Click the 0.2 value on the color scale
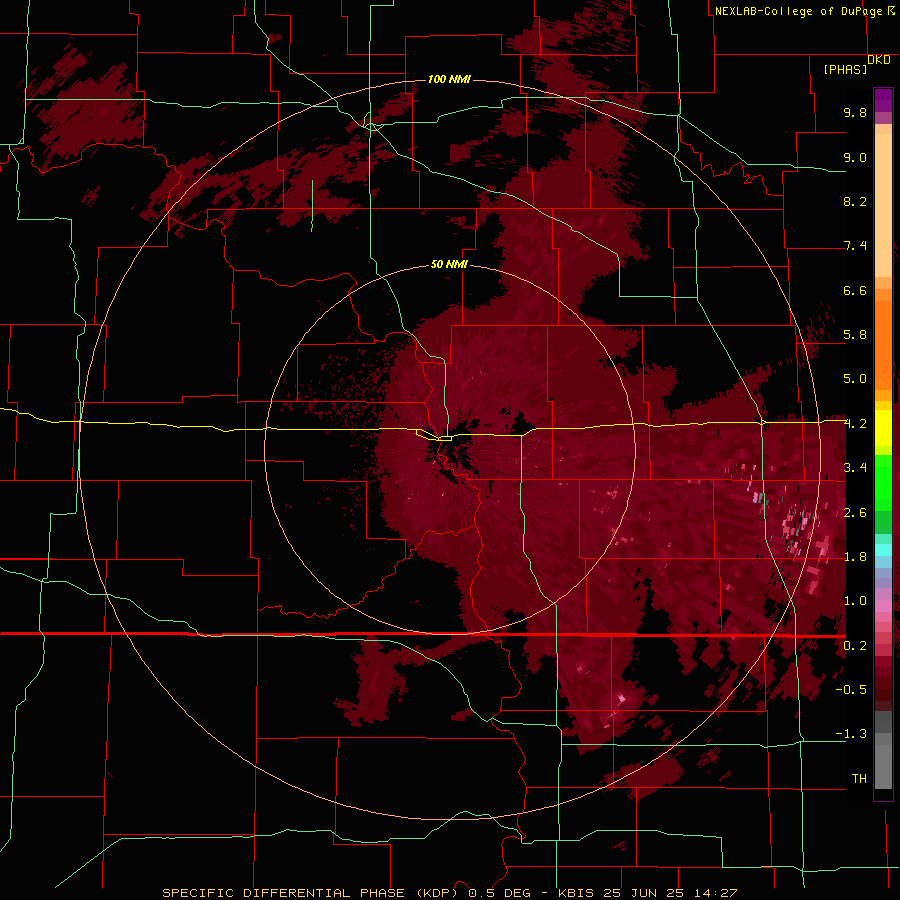The width and height of the screenshot is (900, 900). 855,646
